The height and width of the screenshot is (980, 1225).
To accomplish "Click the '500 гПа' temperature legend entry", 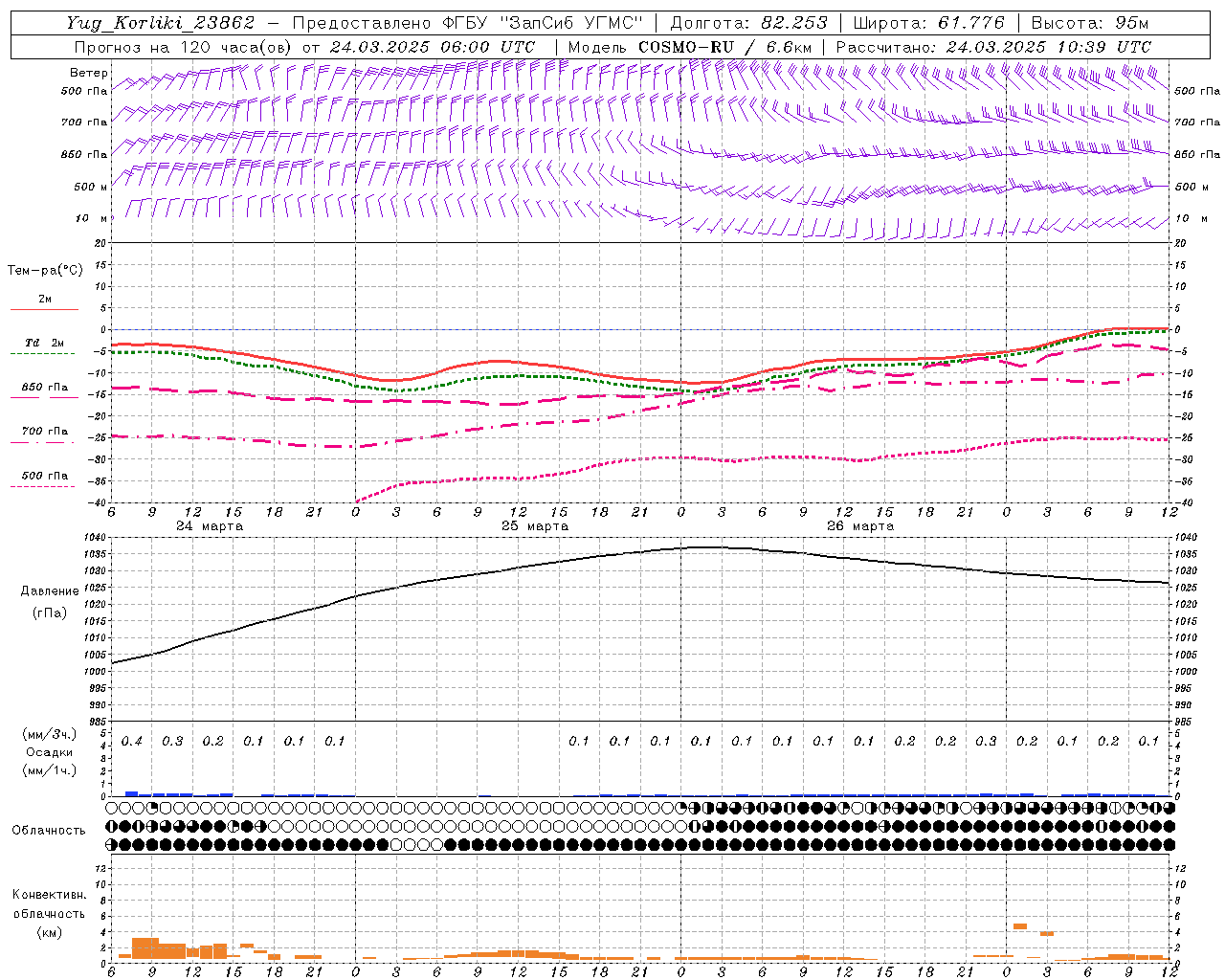I will 44,476.
